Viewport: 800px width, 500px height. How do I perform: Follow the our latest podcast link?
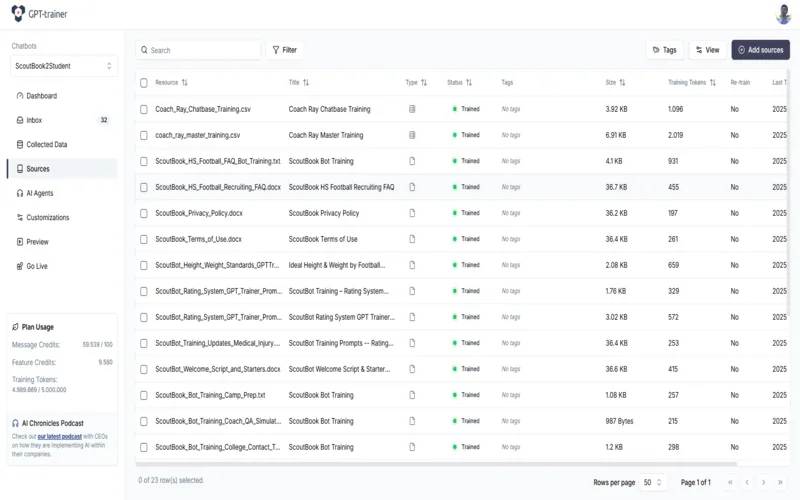click(60, 436)
